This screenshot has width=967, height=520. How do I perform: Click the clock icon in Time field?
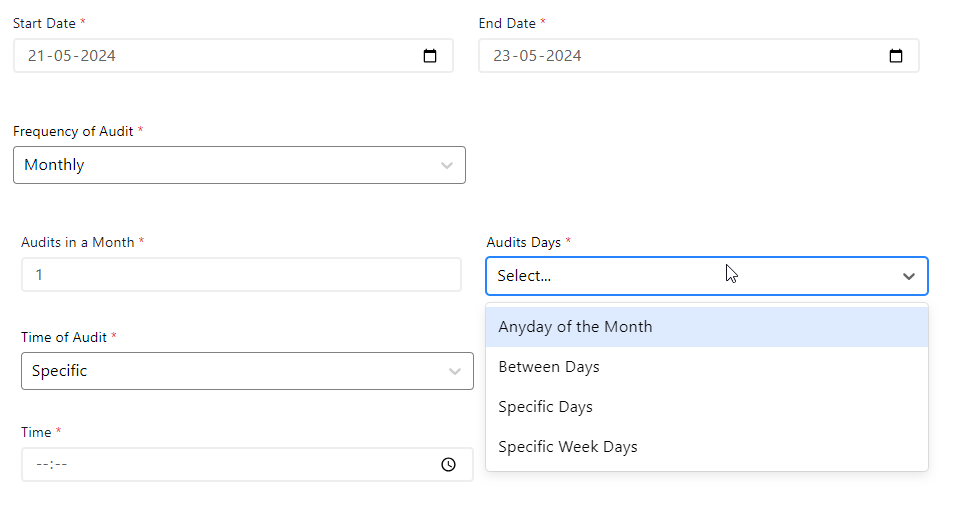pyautogui.click(x=448, y=465)
